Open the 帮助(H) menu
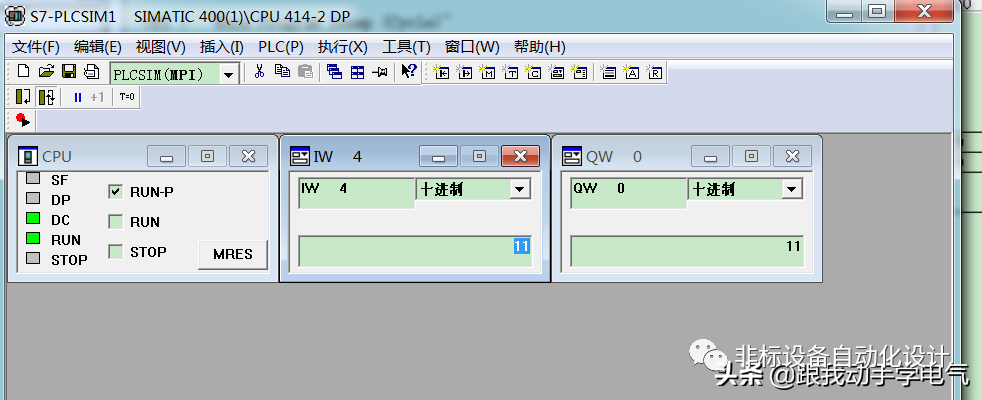 coord(540,47)
